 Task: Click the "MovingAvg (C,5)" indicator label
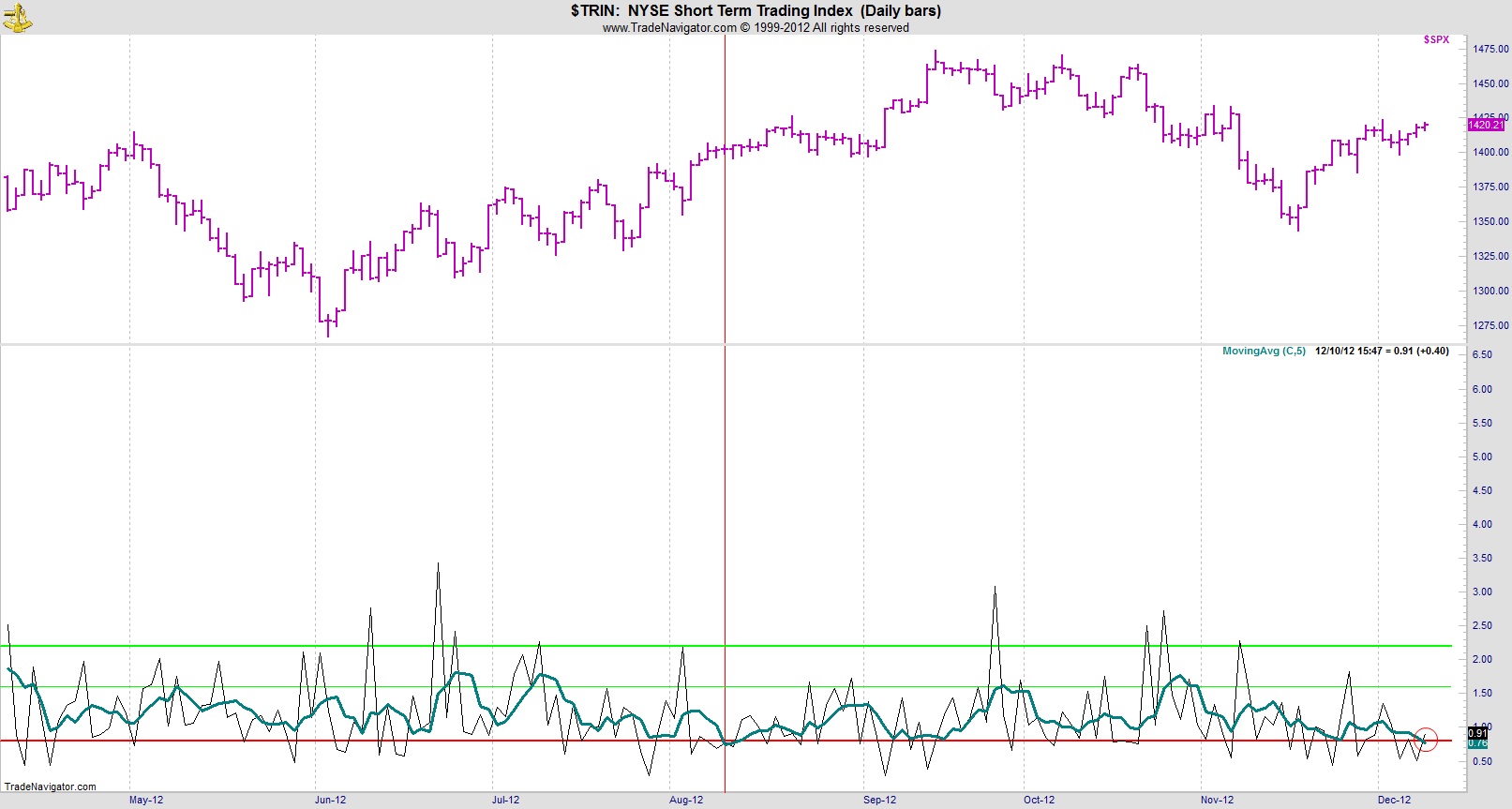coord(1264,352)
